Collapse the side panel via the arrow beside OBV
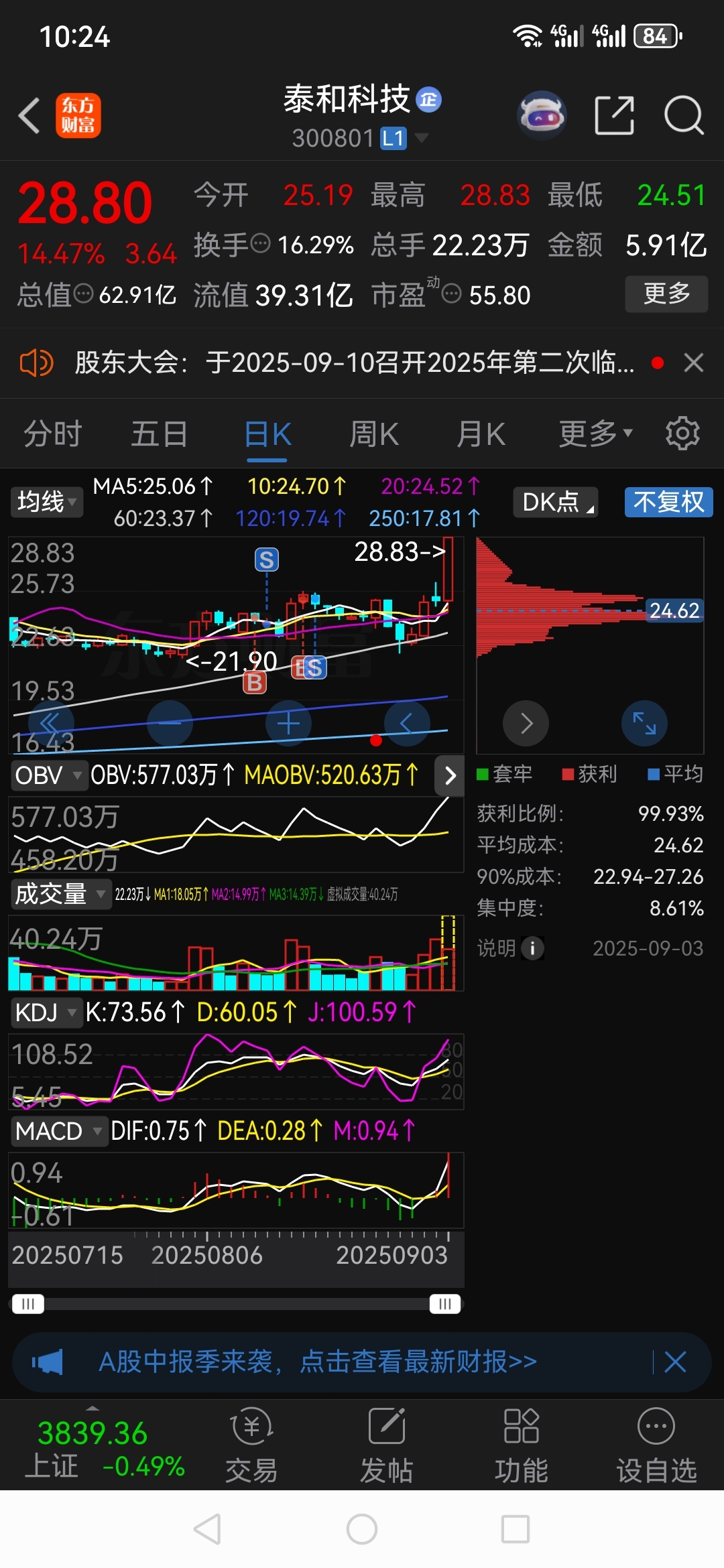The image size is (724, 1568). 450,775
